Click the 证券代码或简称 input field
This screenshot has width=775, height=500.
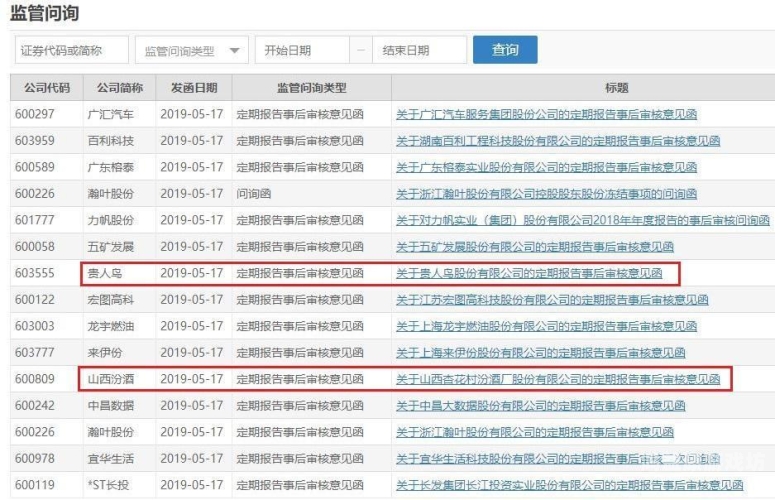pyautogui.click(x=72, y=50)
